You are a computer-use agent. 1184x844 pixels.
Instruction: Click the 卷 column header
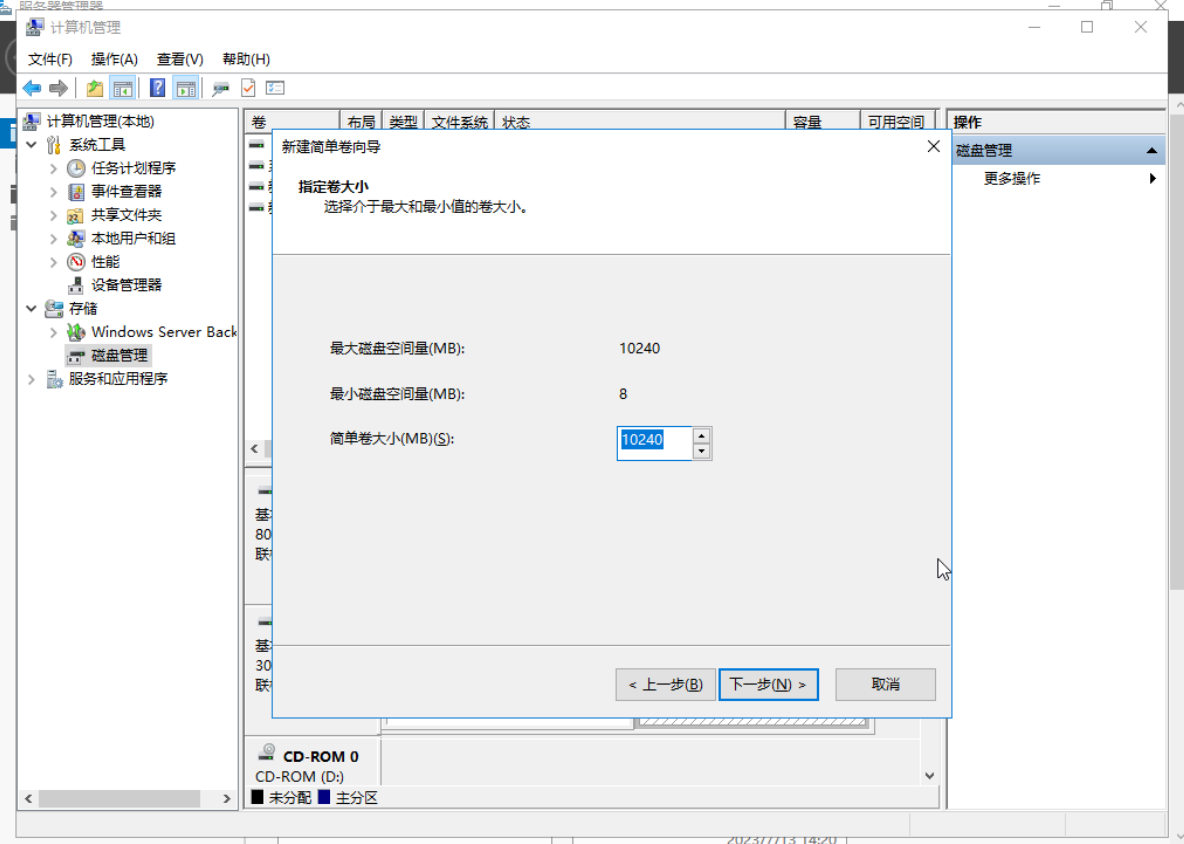click(292, 122)
